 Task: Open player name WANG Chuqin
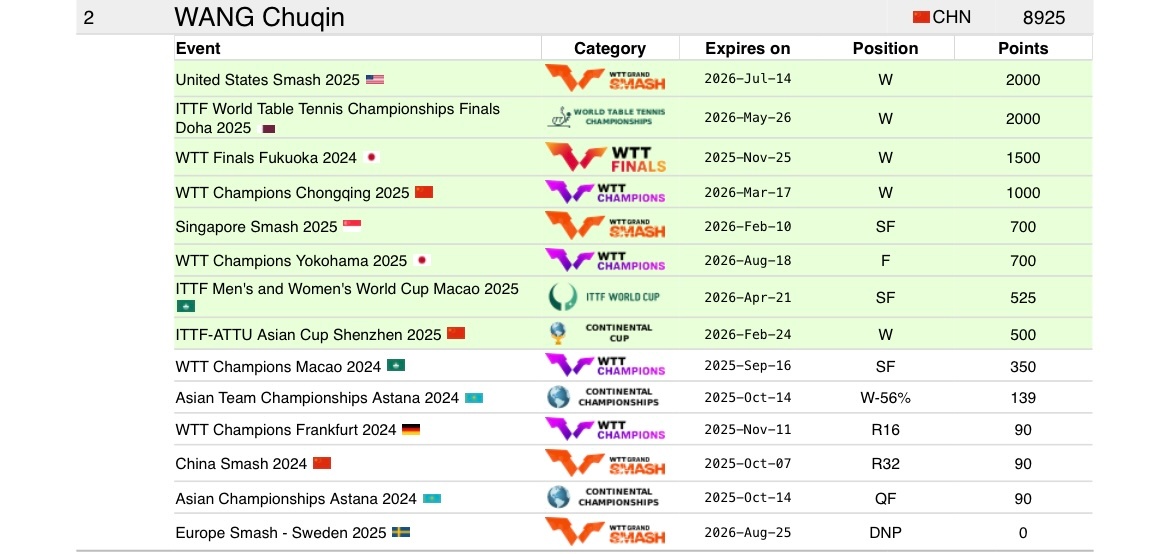coord(260,17)
